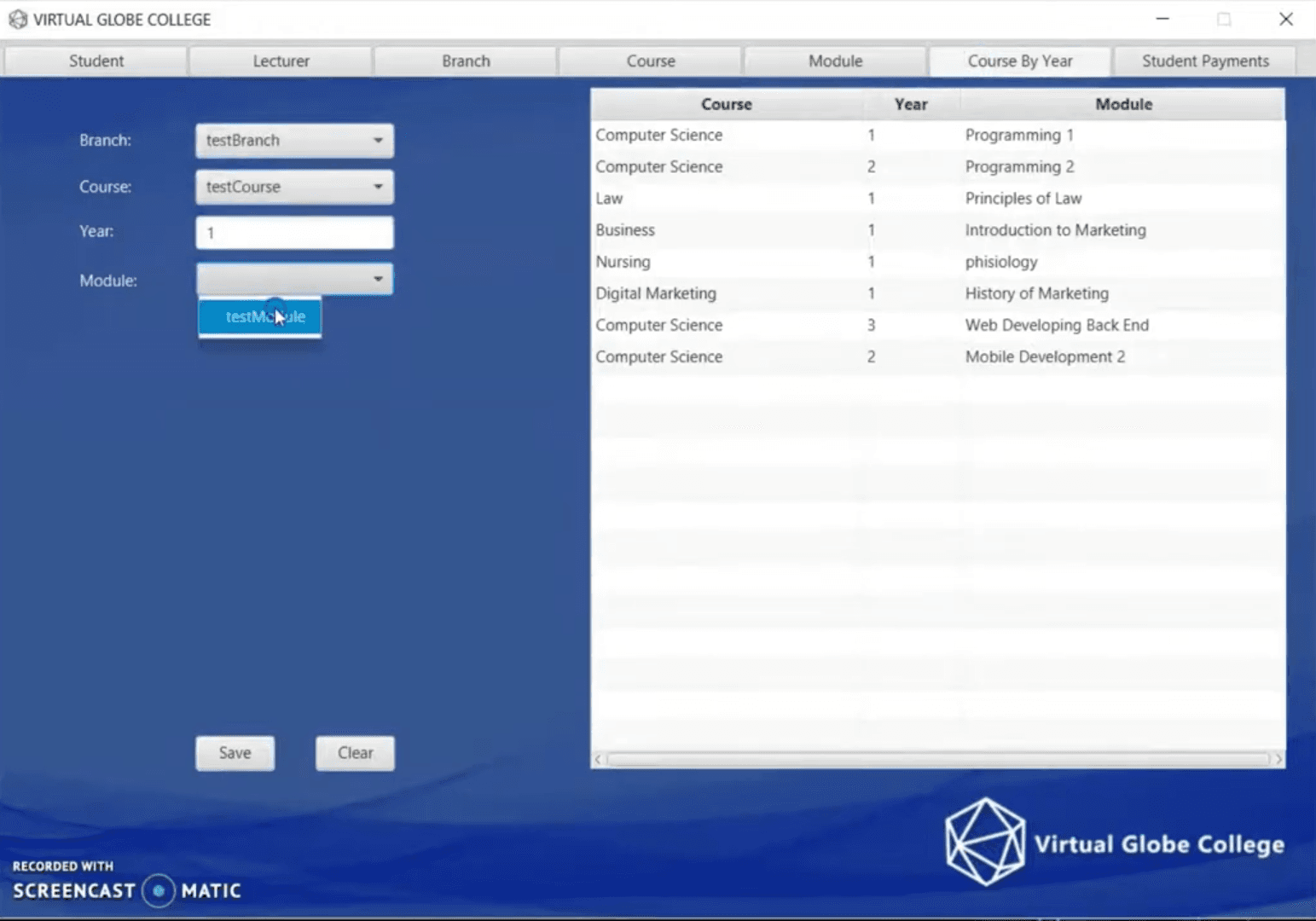This screenshot has height=921, width=1316.
Task: Click the Virtual Globe College title bar icon
Action: [x=18, y=19]
